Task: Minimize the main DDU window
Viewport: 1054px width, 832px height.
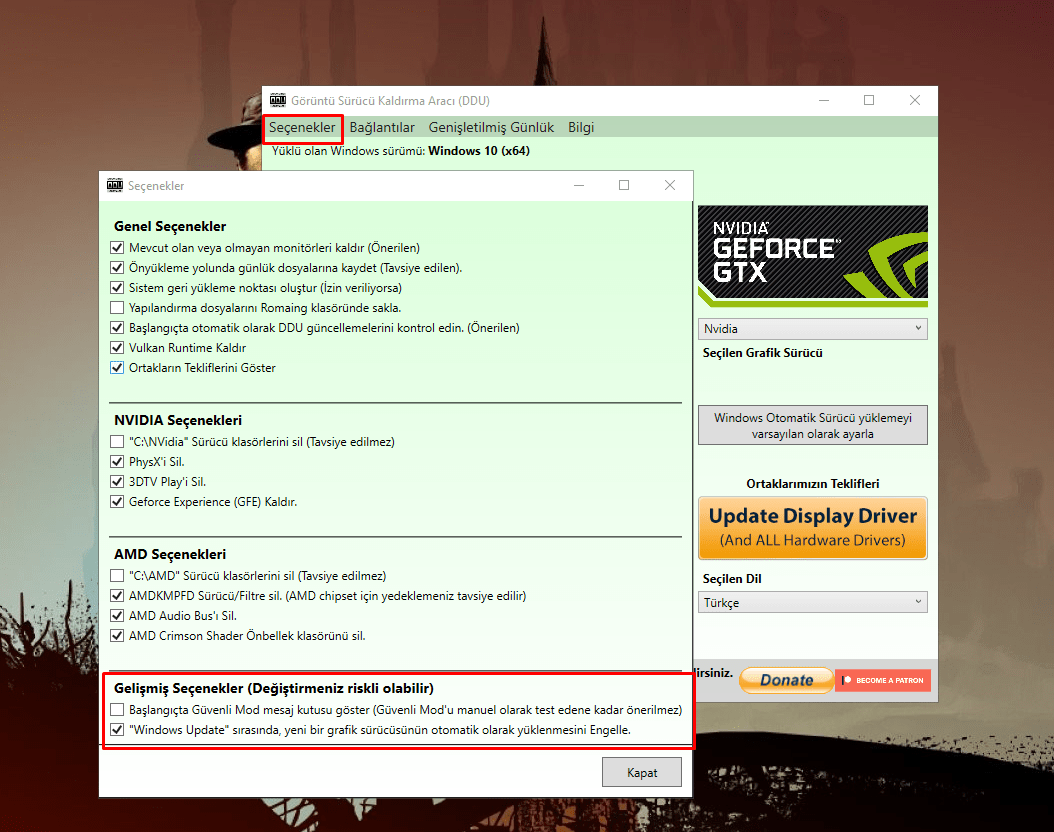Action: click(824, 100)
